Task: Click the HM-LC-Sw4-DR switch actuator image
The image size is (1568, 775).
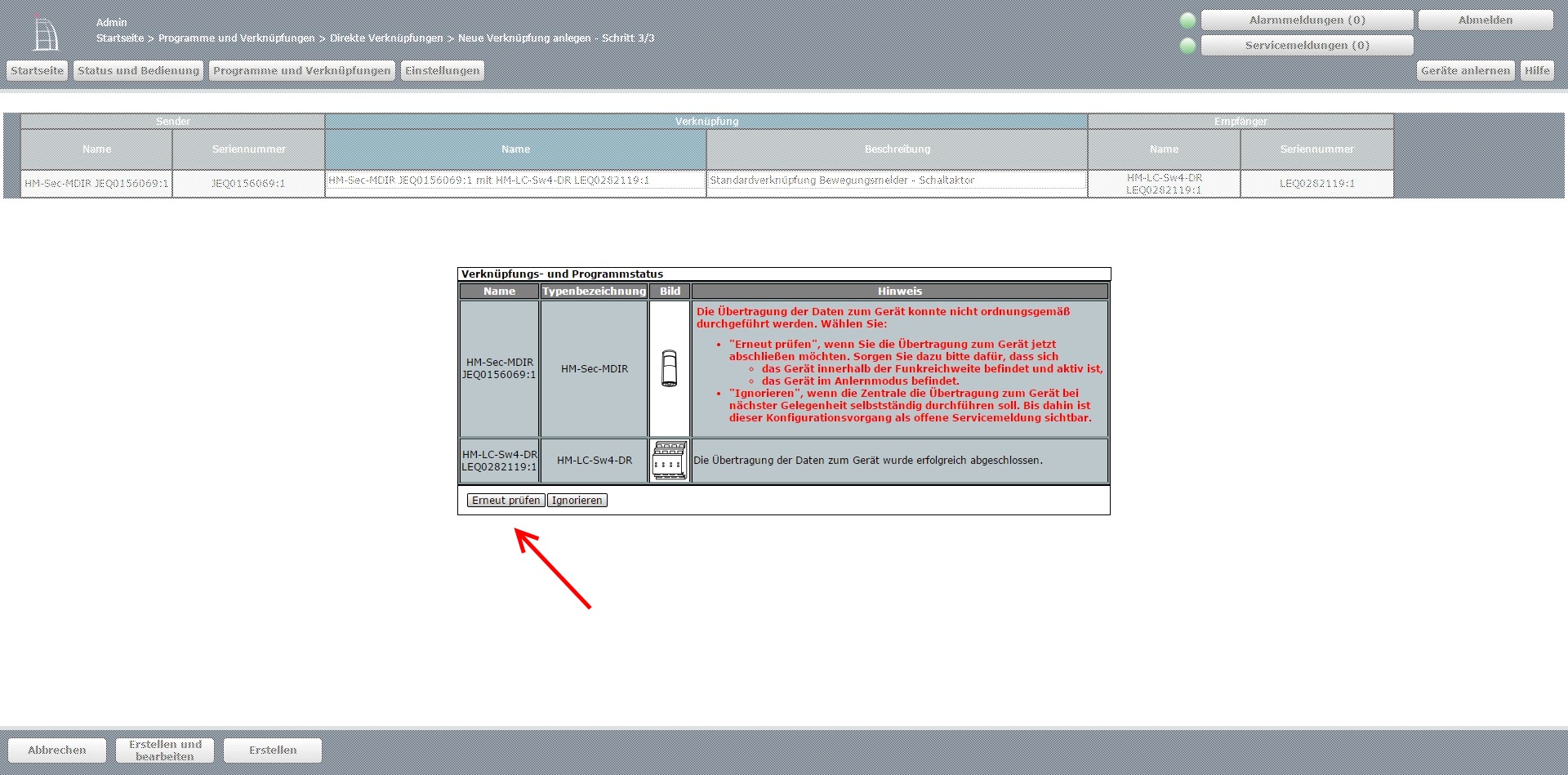Action: tap(669, 461)
